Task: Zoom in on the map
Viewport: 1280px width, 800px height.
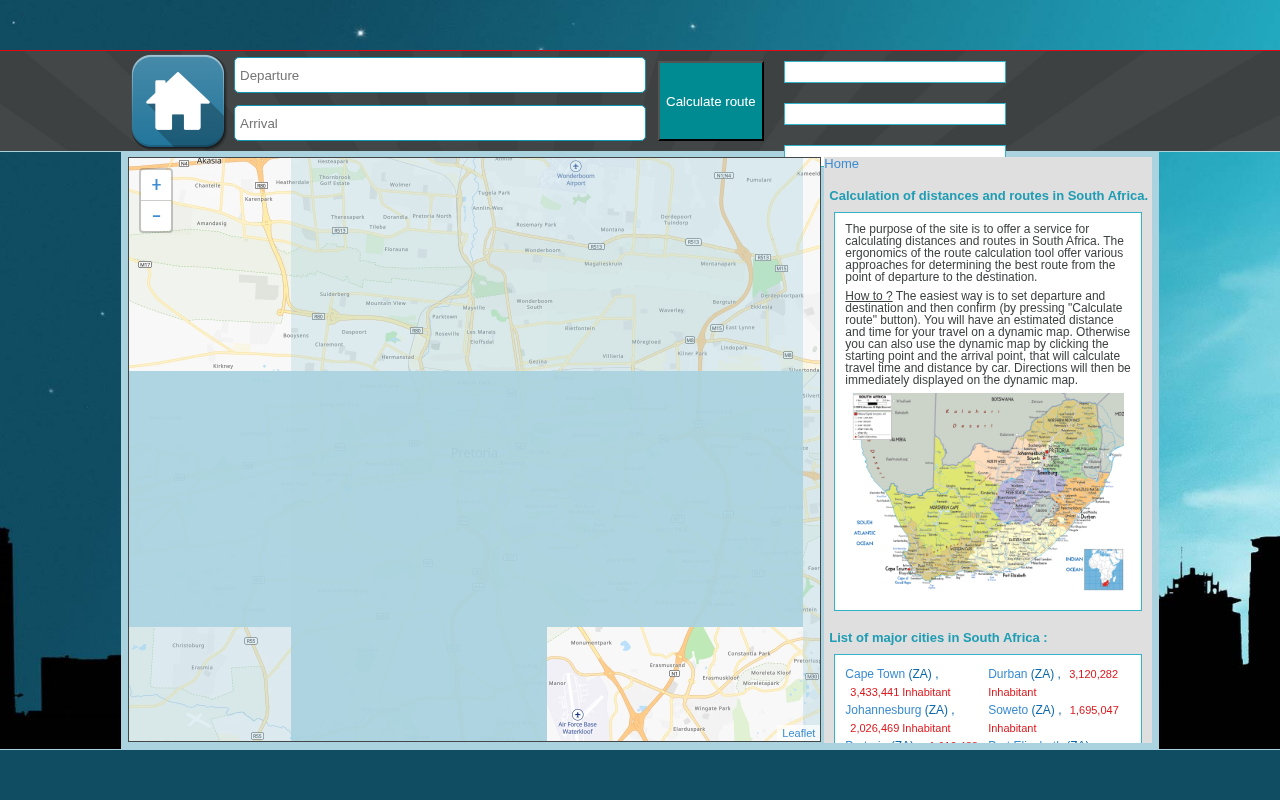Action: pyautogui.click(x=156, y=185)
